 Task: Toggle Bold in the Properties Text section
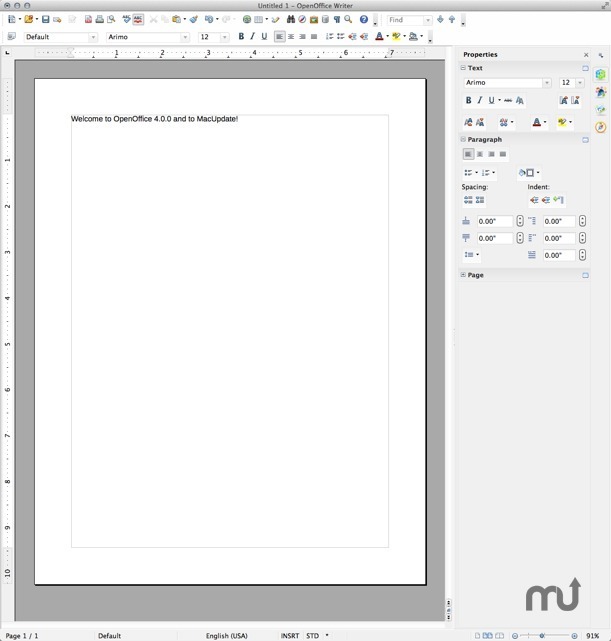tap(468, 100)
